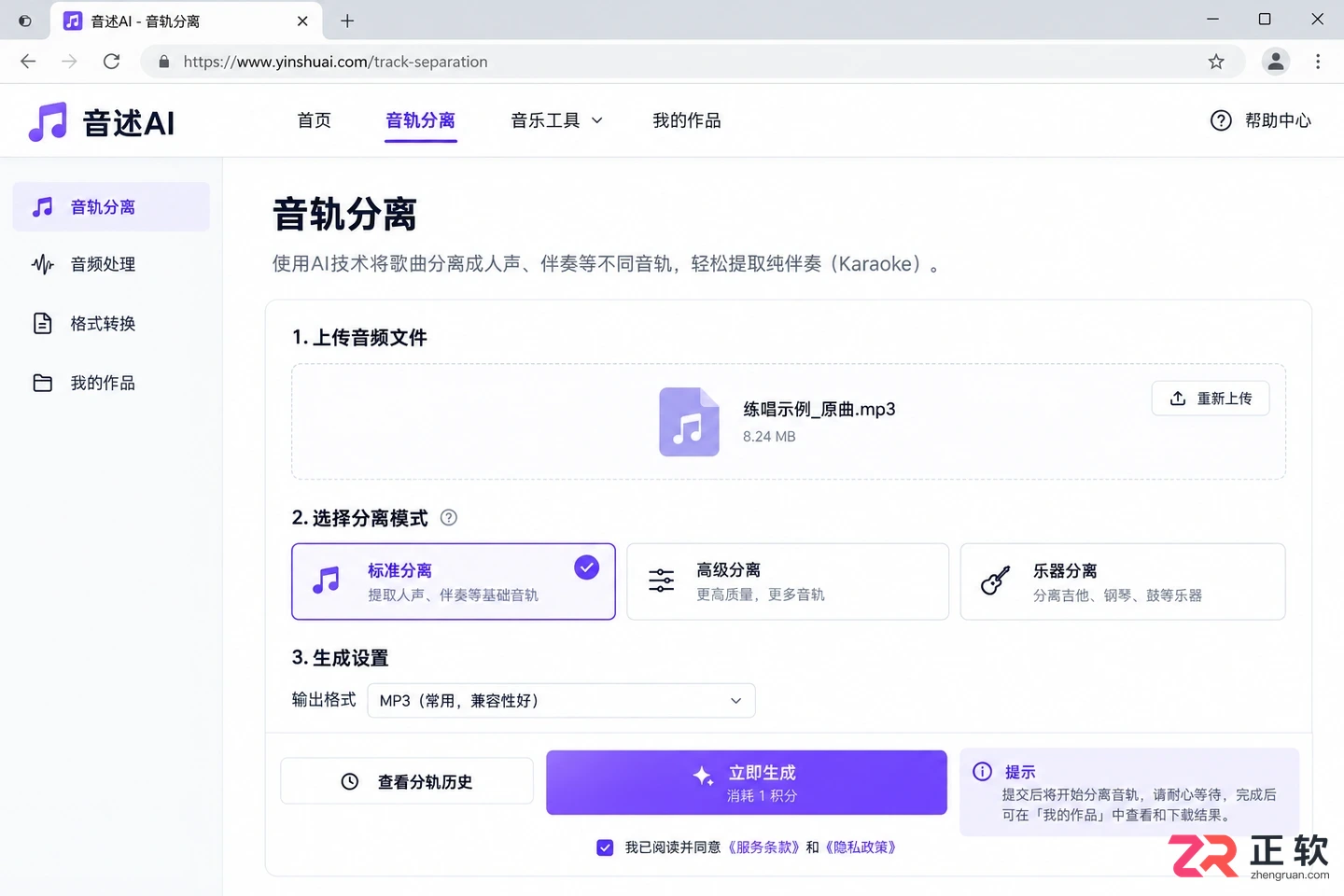The image size is (1344, 896).
Task: Open the 输出格式 MP3 dropdown
Action: pos(561,701)
